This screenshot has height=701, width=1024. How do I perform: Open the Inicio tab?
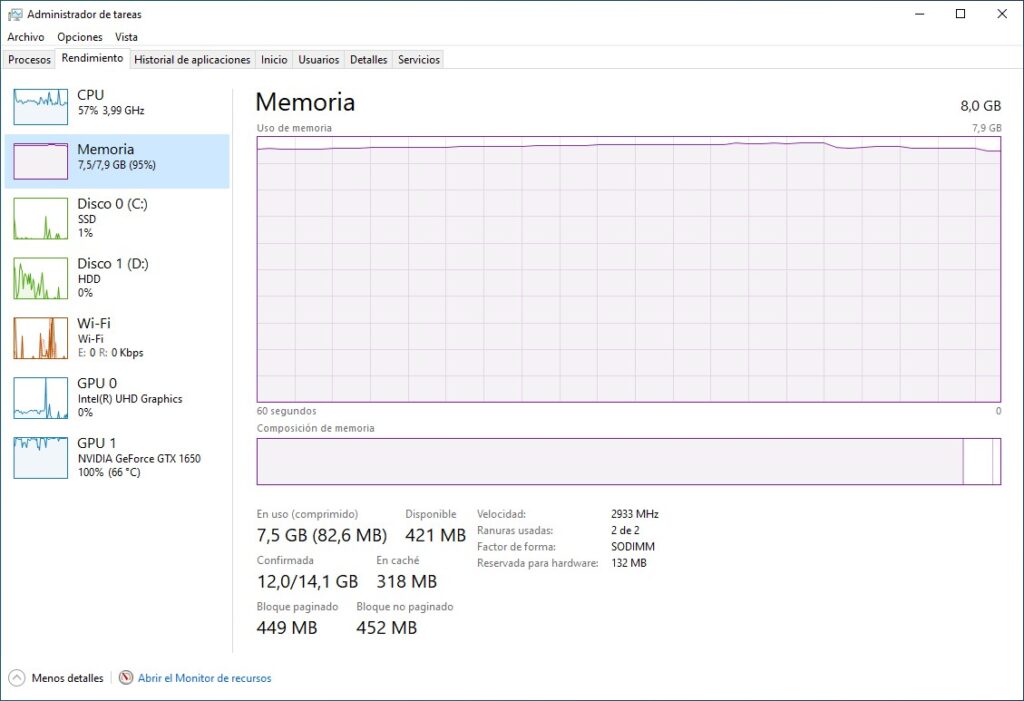pos(273,59)
